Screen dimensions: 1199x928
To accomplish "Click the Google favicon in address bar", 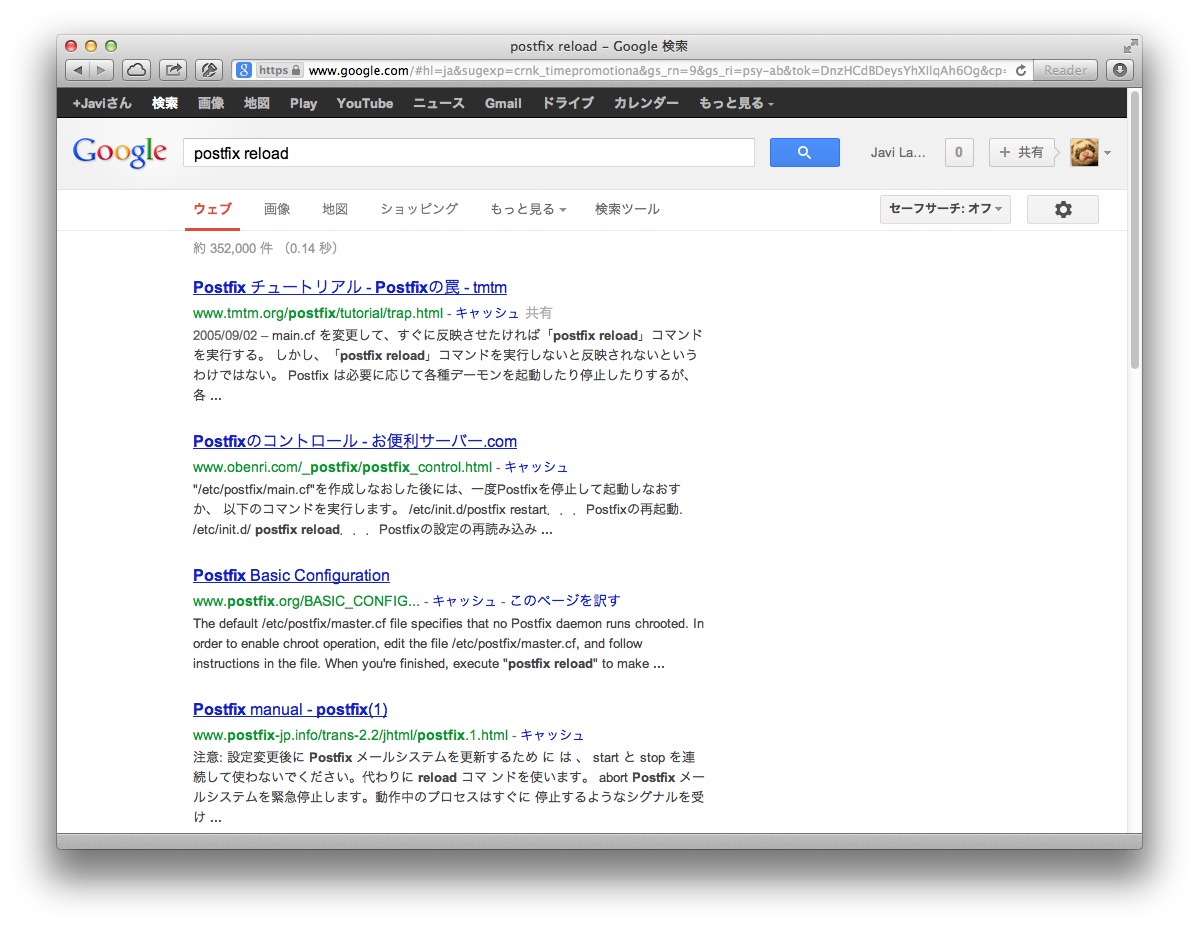I will 243,70.
